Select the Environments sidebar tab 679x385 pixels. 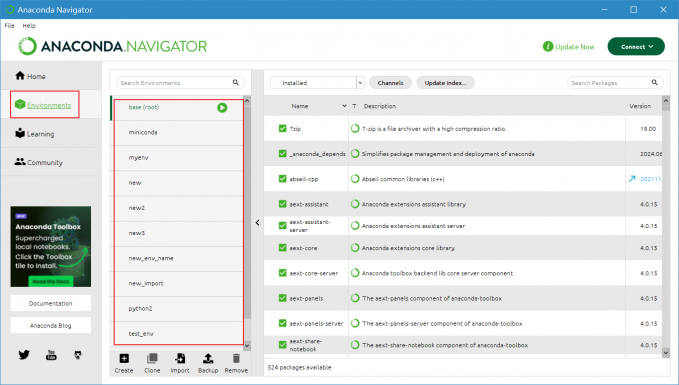43,104
